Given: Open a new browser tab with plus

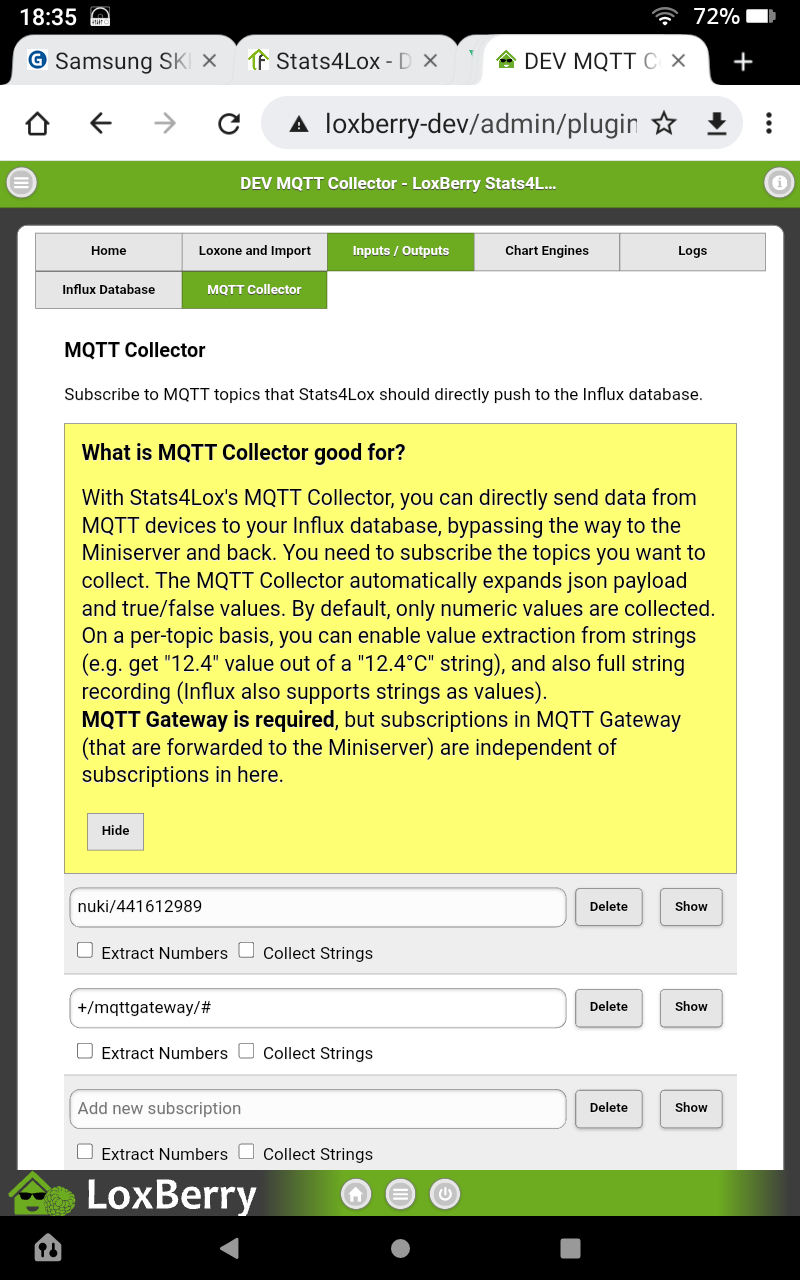Looking at the screenshot, I should click(x=742, y=62).
